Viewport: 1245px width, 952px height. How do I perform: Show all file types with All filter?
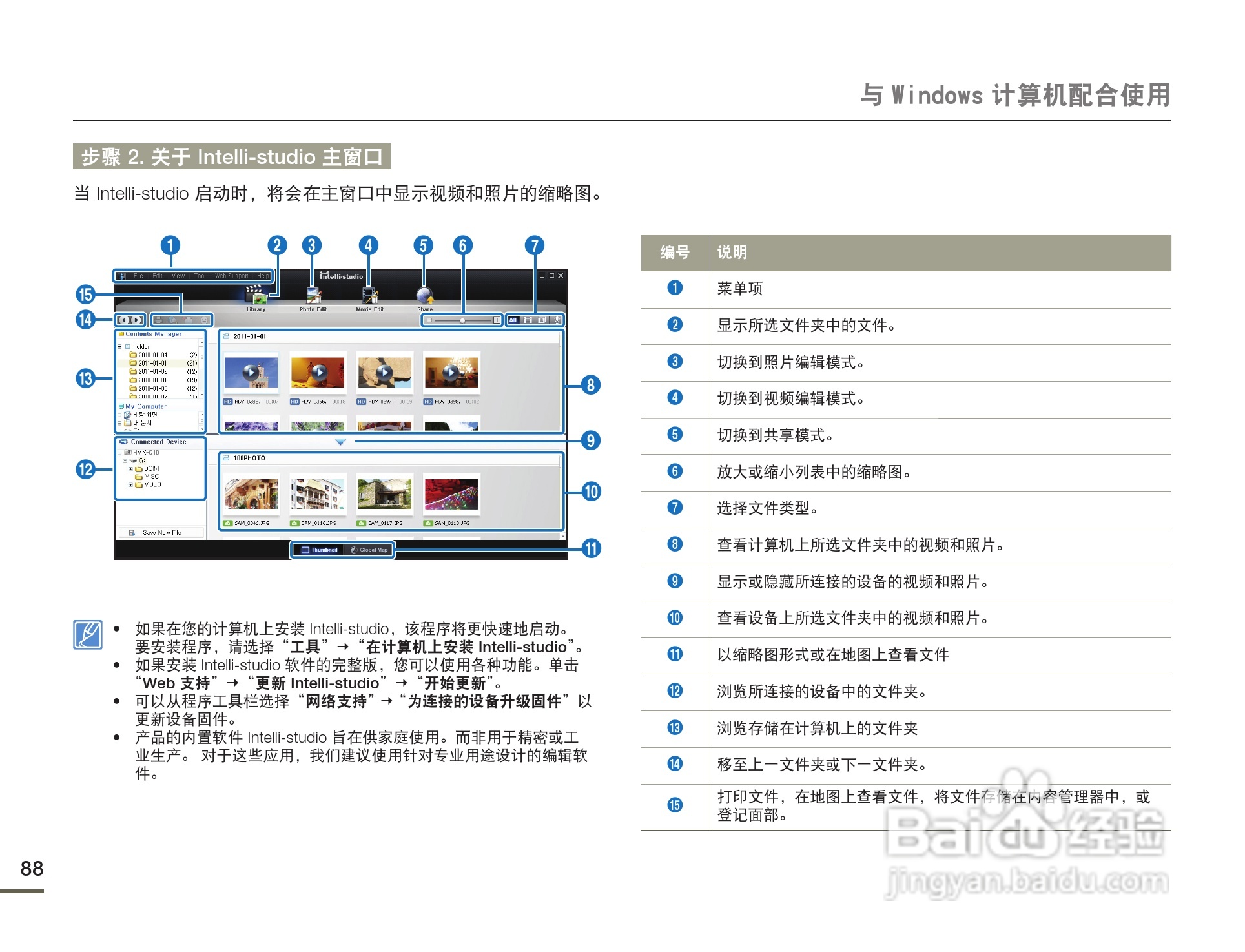513,320
